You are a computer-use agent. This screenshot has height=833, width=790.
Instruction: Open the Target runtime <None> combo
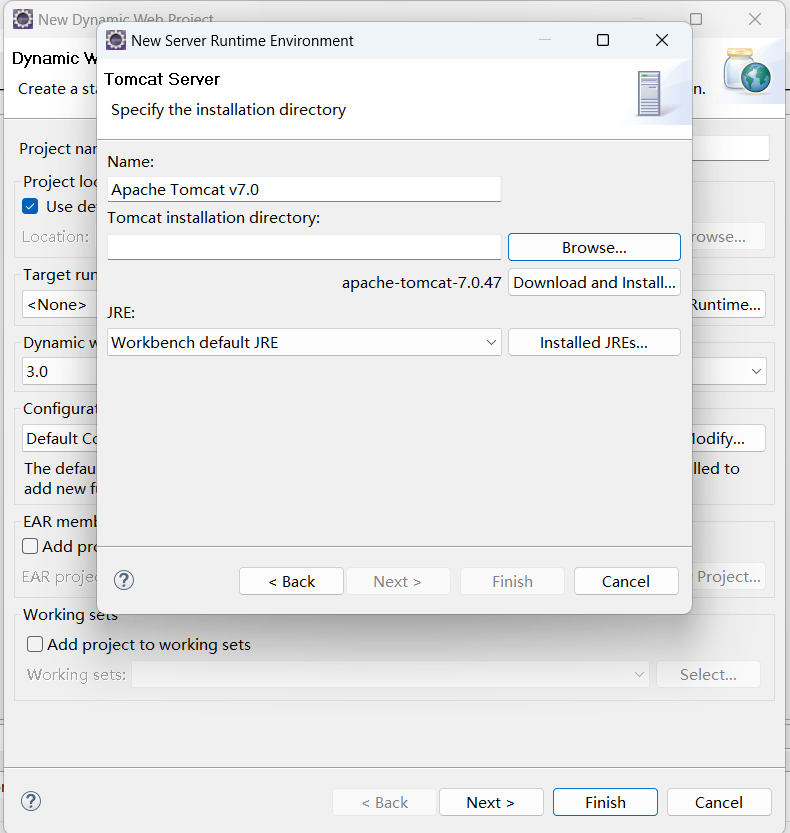(x=60, y=304)
